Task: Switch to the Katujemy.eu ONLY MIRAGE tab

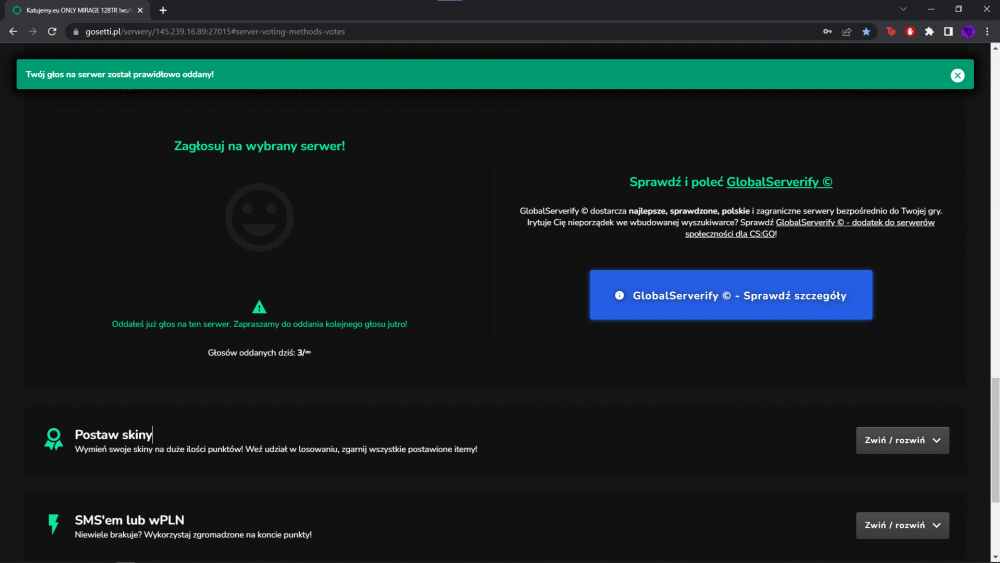Action: point(78,10)
